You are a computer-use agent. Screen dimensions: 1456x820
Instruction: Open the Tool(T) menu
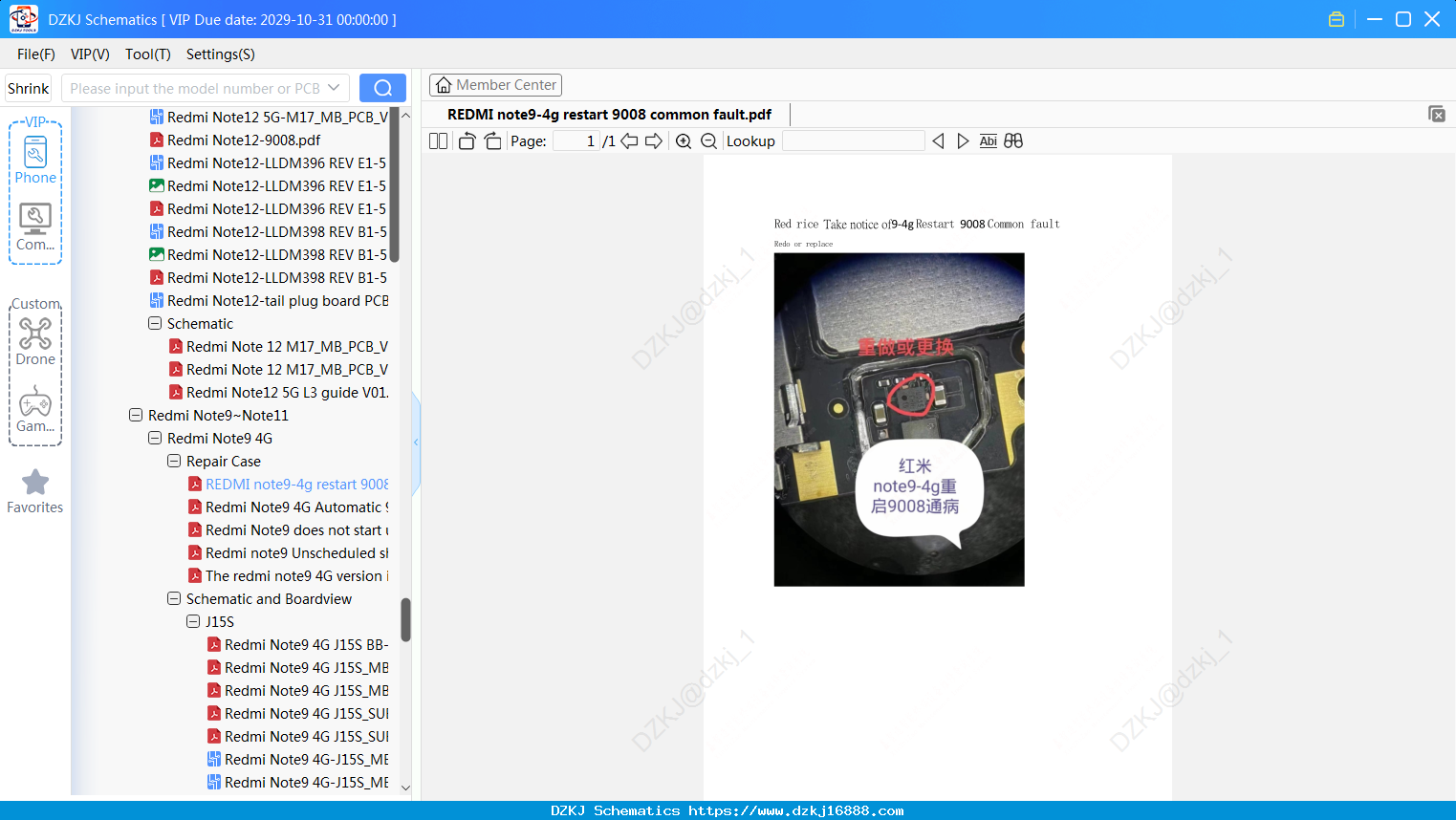coord(148,54)
